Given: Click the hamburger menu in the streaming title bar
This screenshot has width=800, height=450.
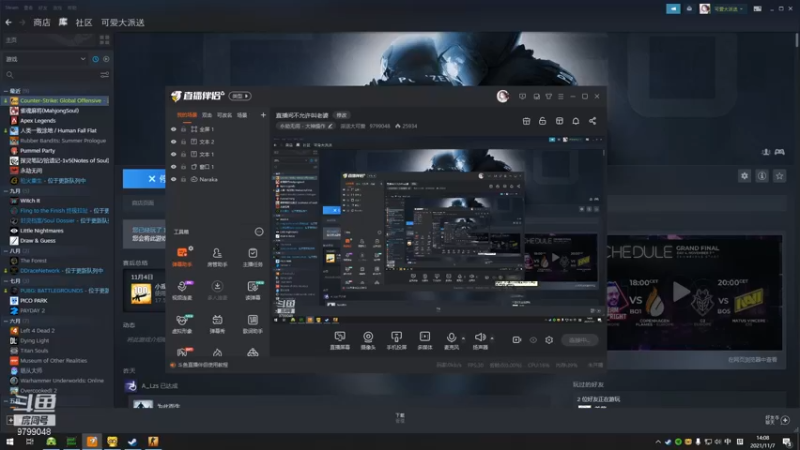Looking at the screenshot, I should (x=561, y=96).
